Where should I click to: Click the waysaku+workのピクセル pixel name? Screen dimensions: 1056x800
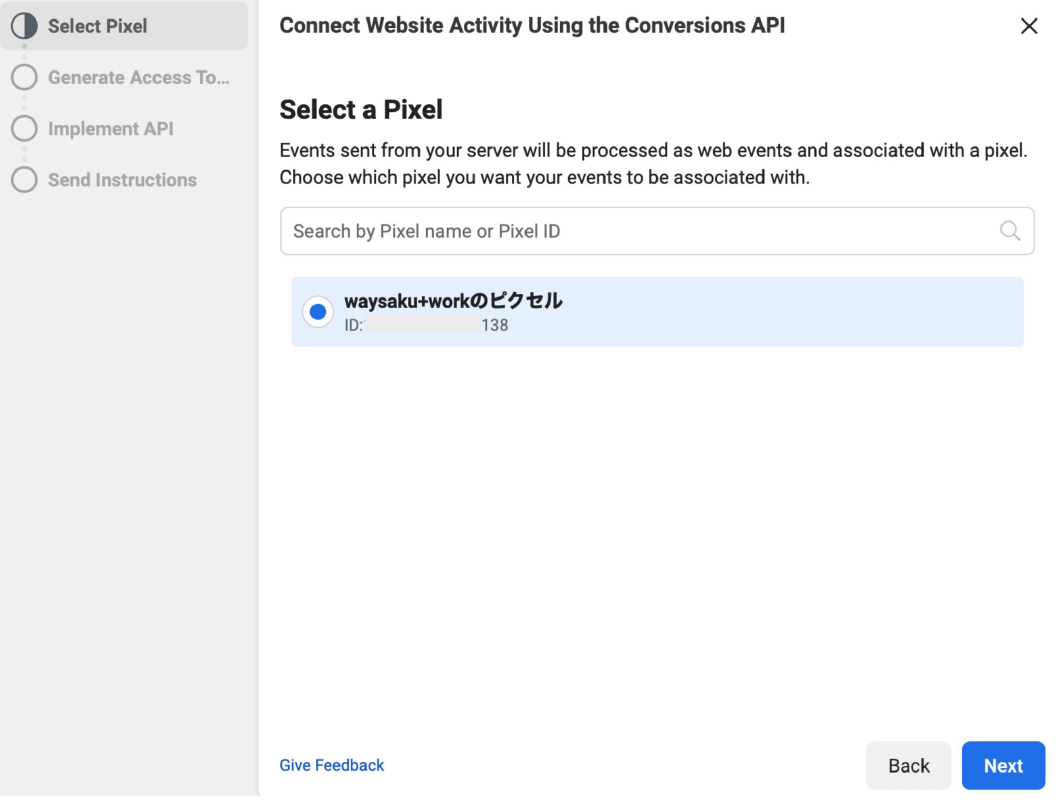pos(453,301)
